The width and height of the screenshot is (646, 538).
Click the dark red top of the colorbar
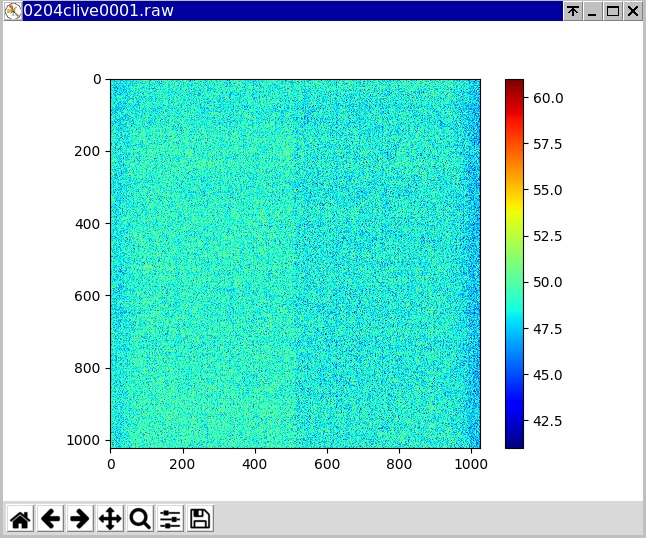point(514,84)
